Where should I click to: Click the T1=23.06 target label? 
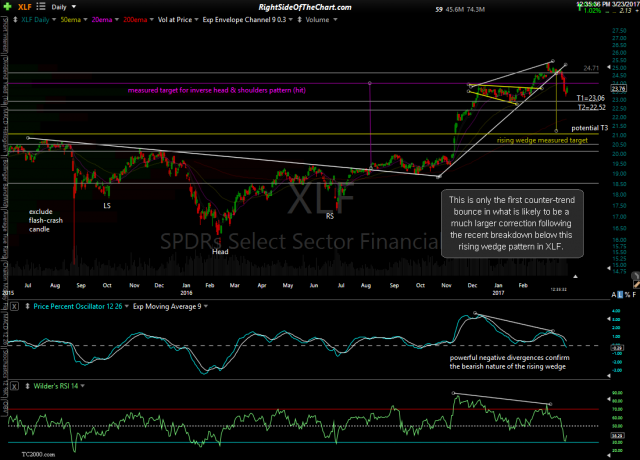591,98
